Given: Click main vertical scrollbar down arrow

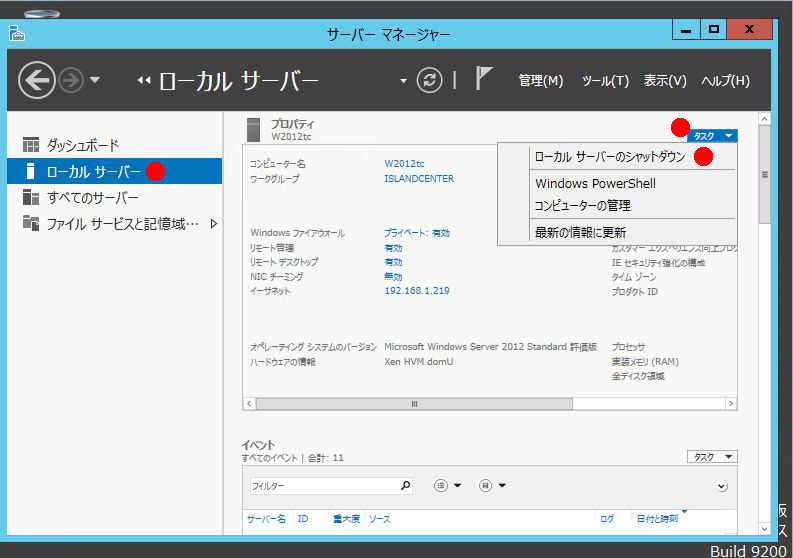Looking at the screenshot, I should [x=765, y=529].
